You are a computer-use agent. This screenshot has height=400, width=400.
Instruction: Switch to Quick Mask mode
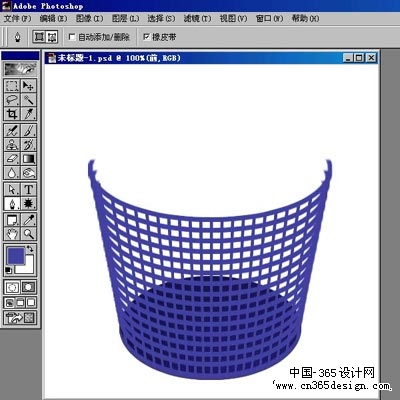(28, 287)
